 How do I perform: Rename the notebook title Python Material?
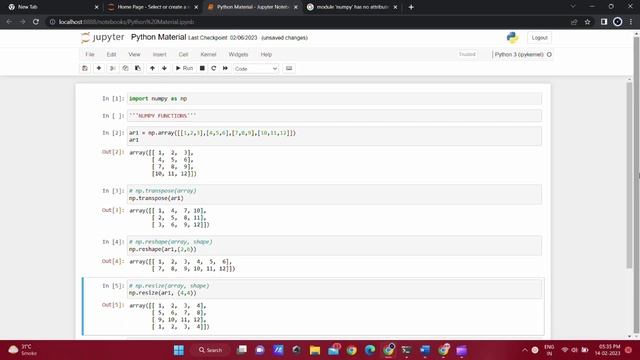click(x=158, y=37)
